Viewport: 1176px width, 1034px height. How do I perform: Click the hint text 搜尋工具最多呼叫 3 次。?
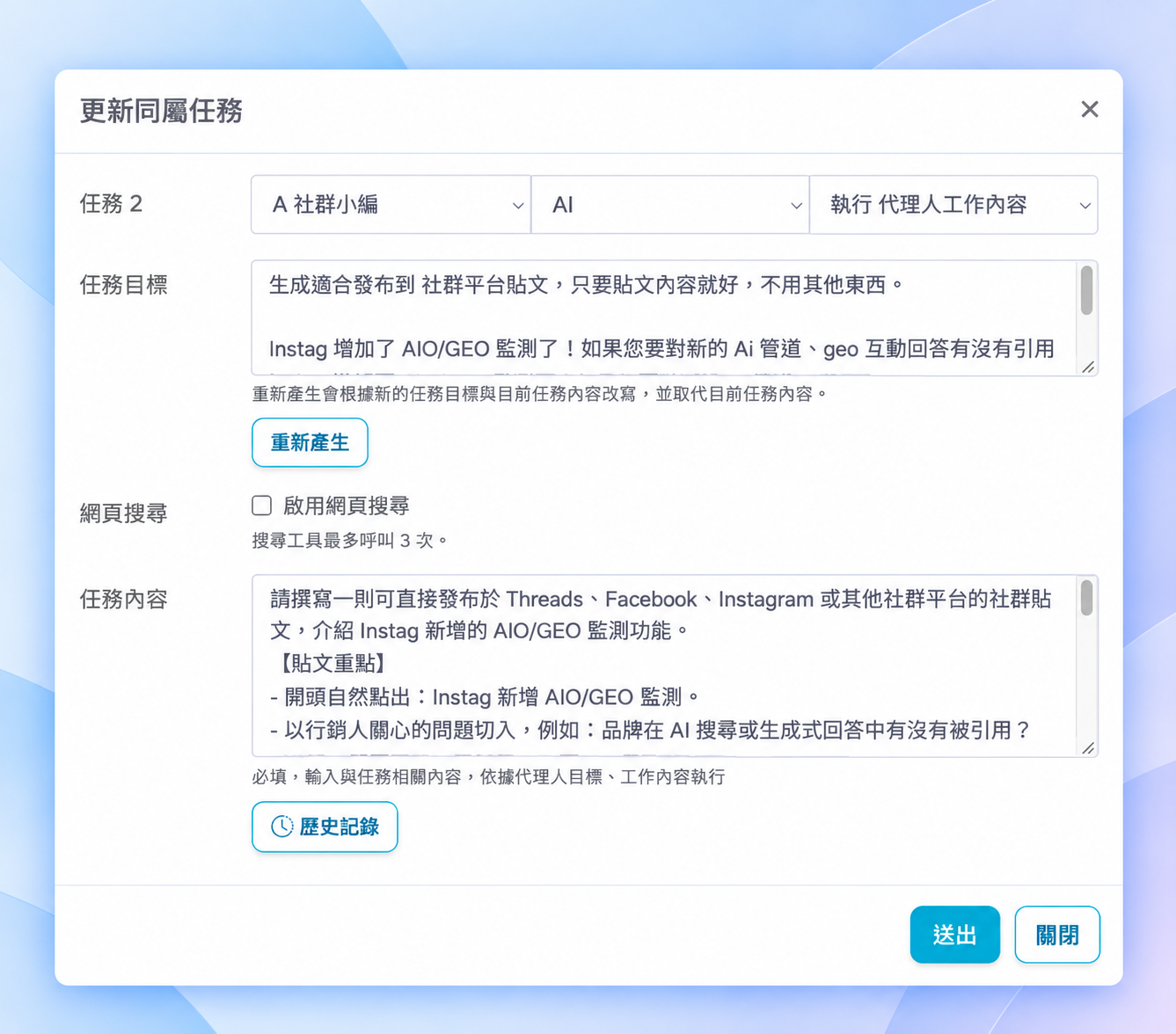click(x=351, y=540)
